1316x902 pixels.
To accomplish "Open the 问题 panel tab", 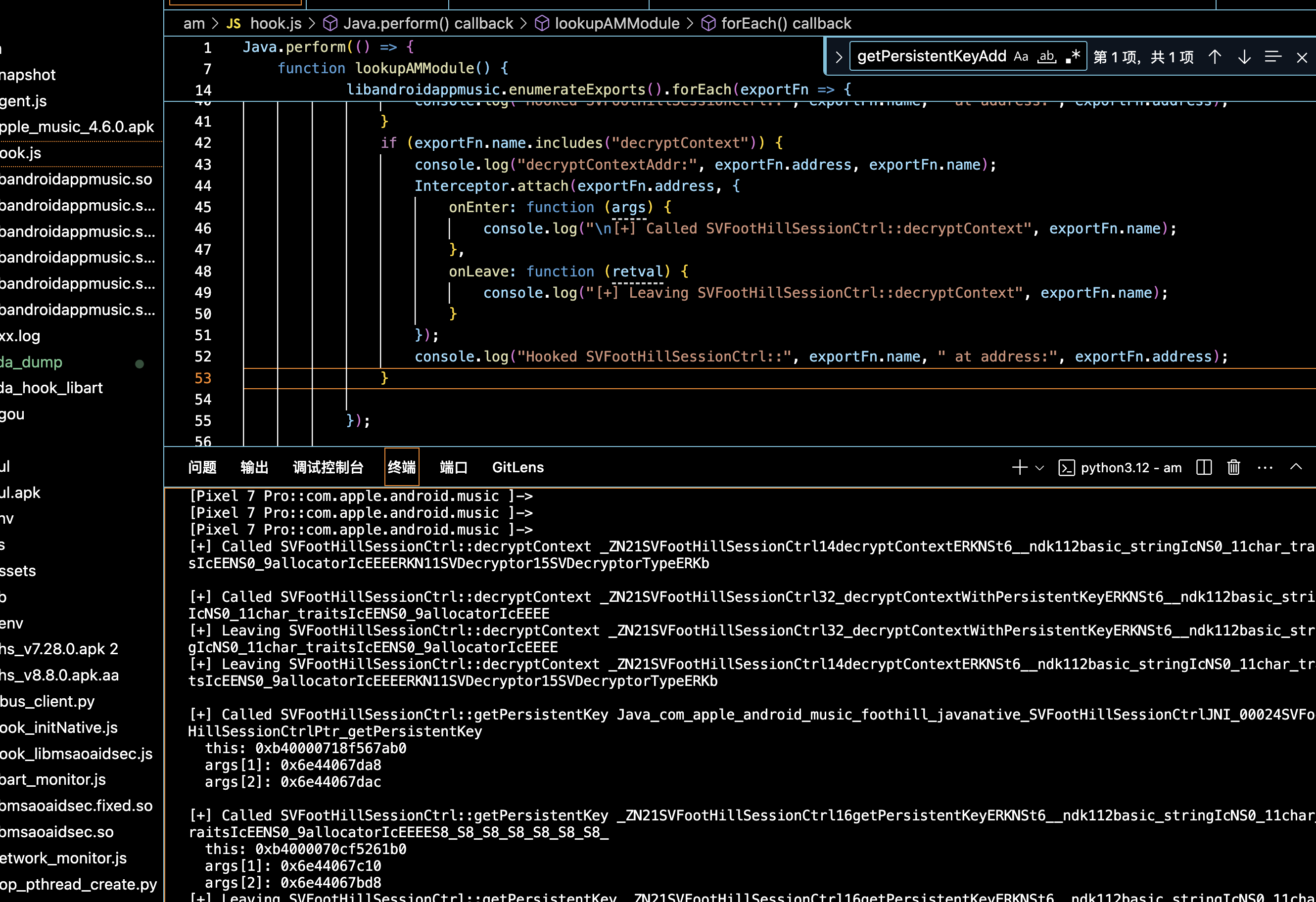I will coord(202,467).
